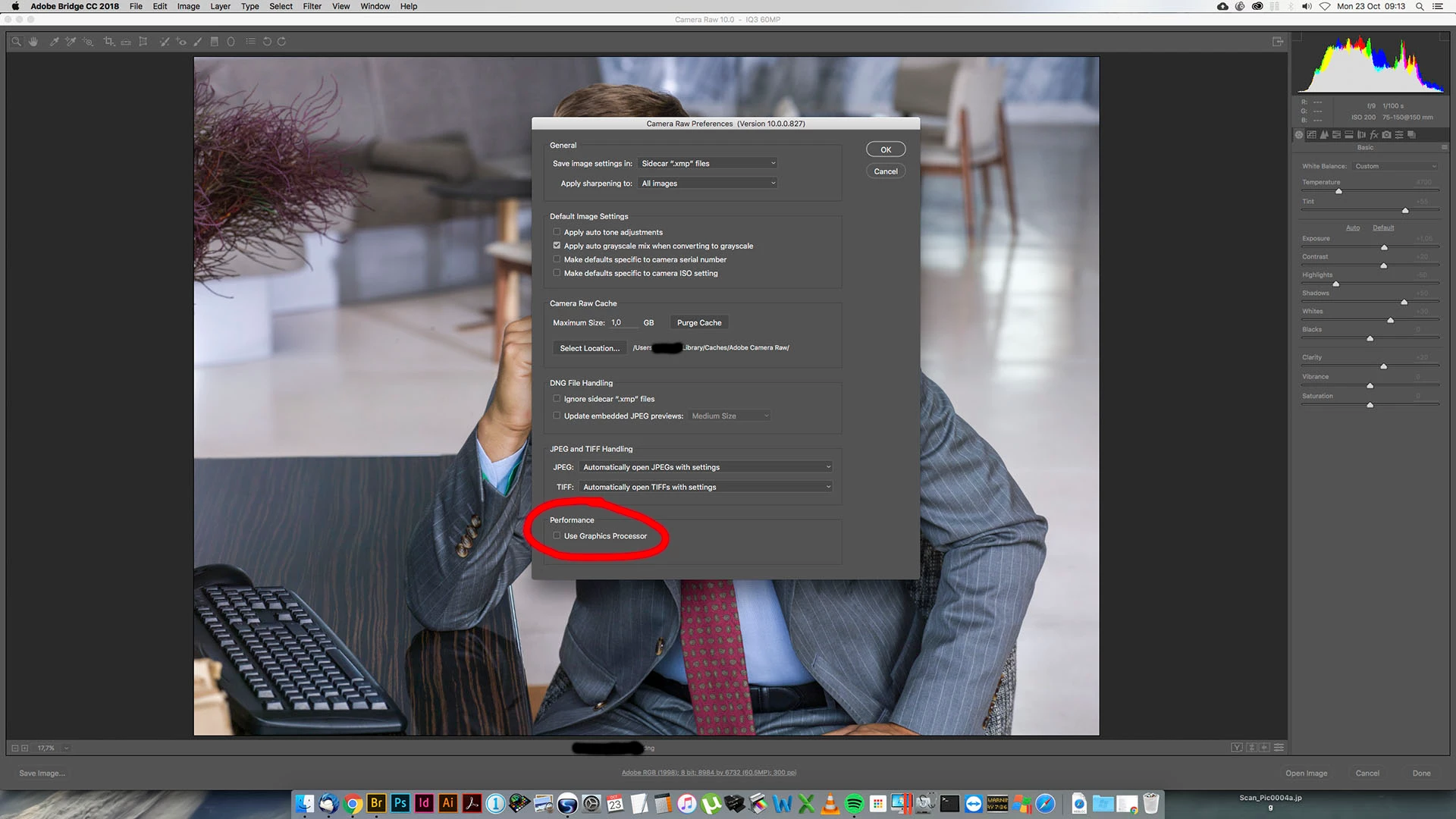Open the Tone Curve panel tab

[x=1311, y=135]
